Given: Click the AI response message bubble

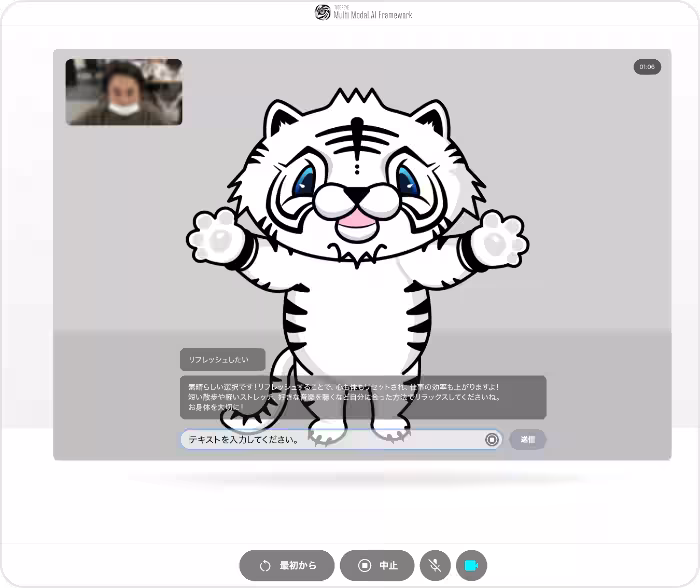Looking at the screenshot, I should coord(363,397).
